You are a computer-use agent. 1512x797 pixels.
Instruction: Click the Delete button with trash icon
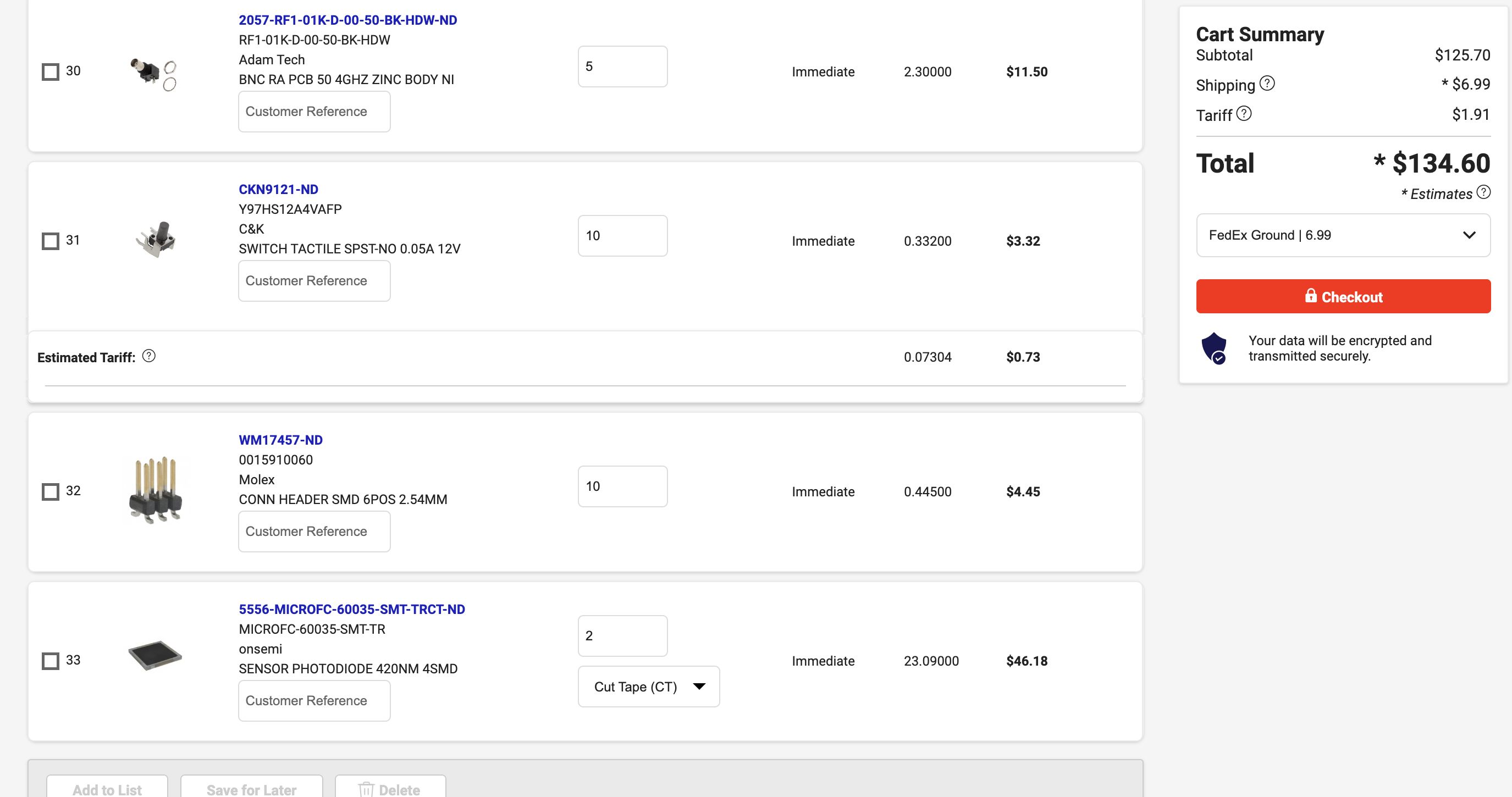pyautogui.click(x=390, y=789)
